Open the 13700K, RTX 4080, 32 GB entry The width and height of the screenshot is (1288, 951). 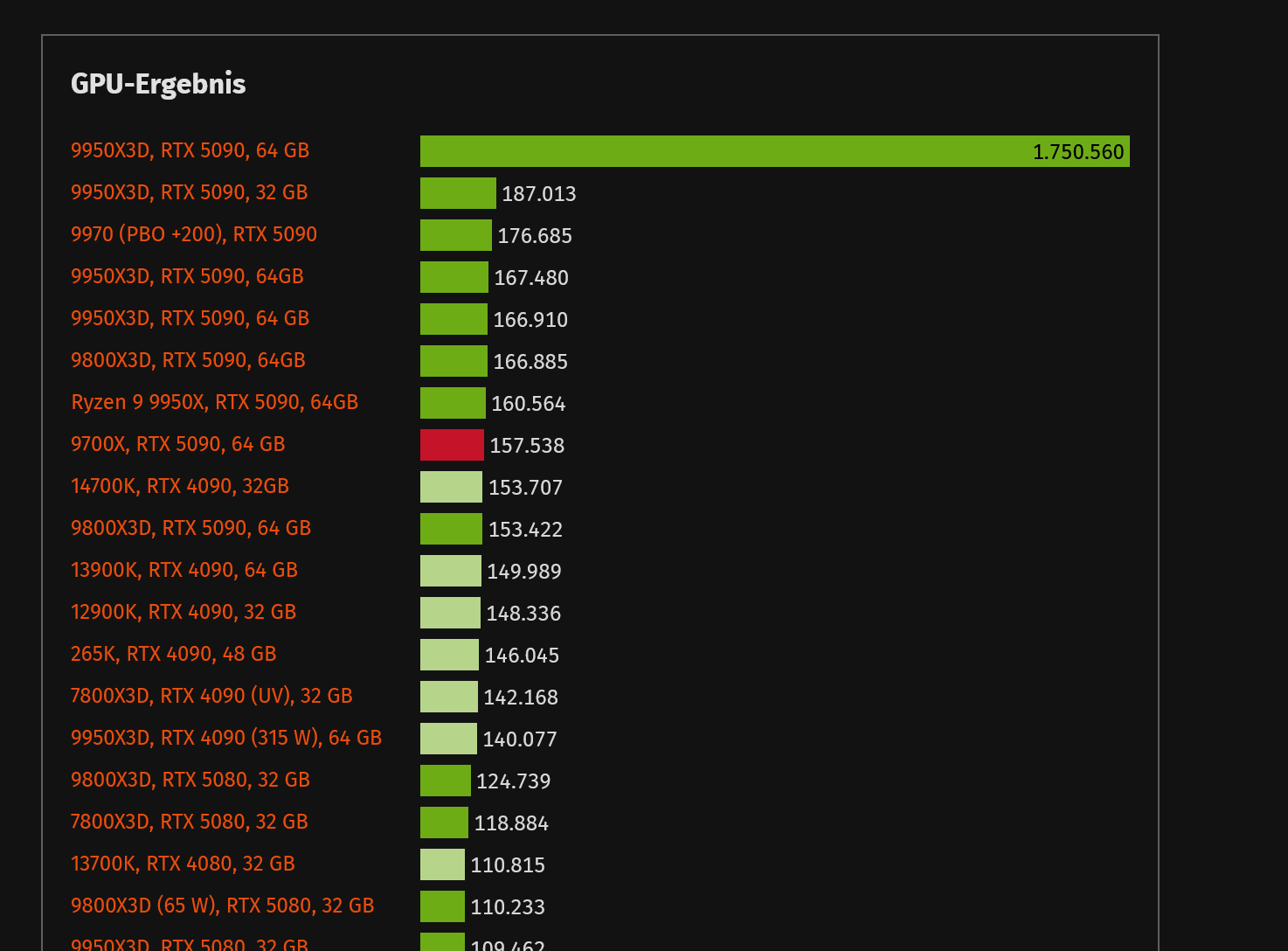pos(183,864)
